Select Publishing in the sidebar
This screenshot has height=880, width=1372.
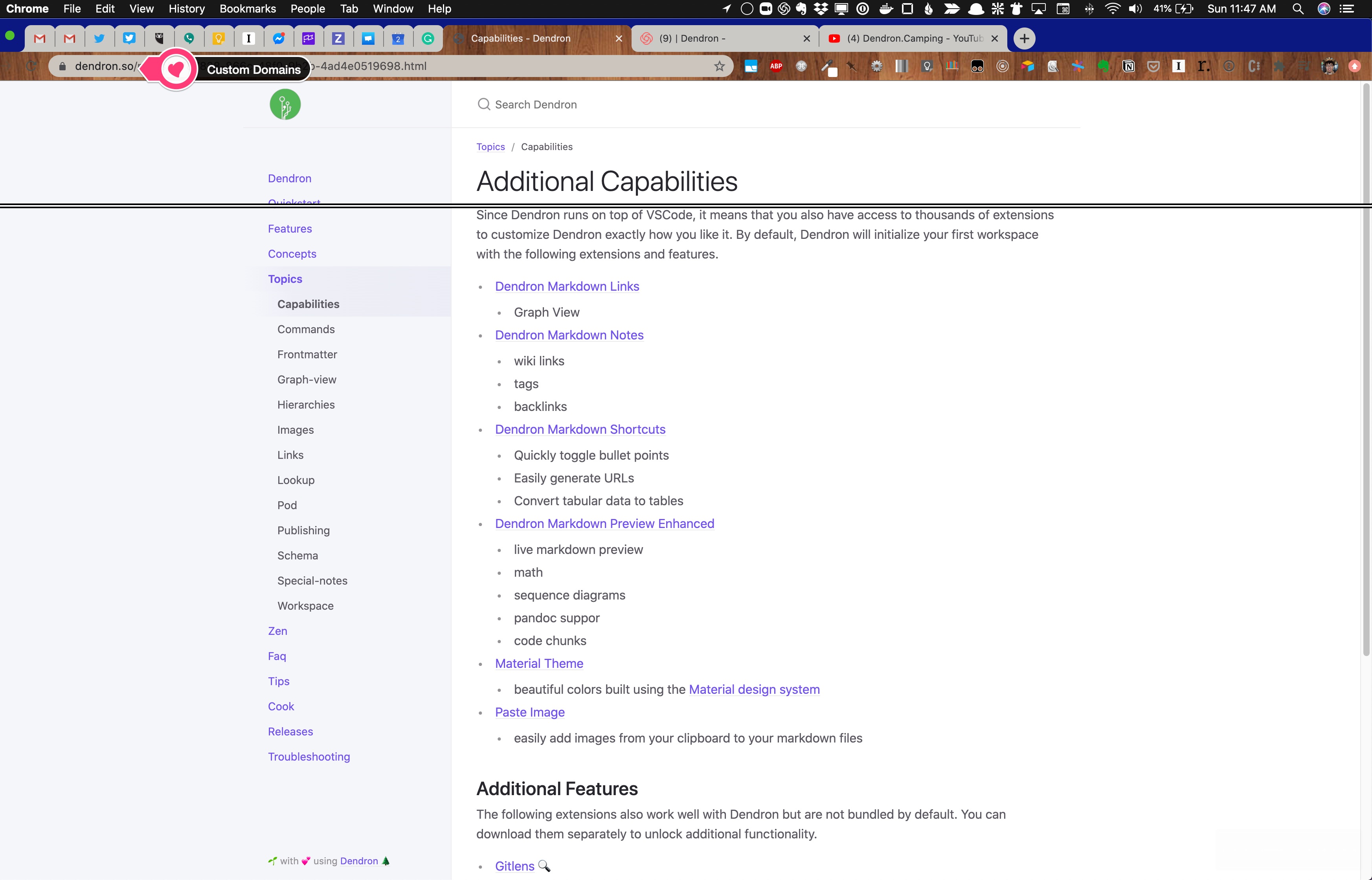303,531
